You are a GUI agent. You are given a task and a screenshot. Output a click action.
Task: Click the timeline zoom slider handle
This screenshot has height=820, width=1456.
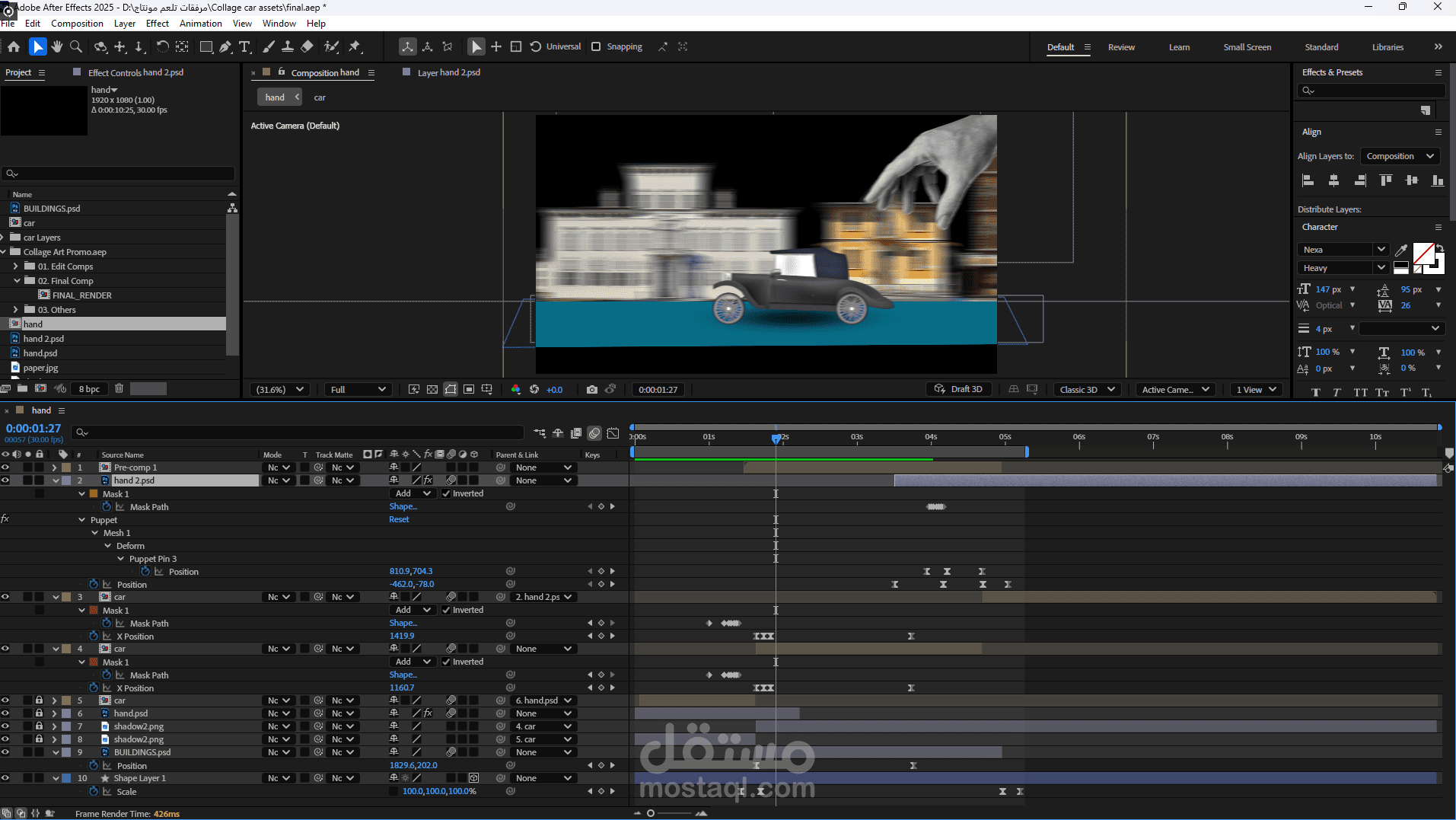pos(651,813)
